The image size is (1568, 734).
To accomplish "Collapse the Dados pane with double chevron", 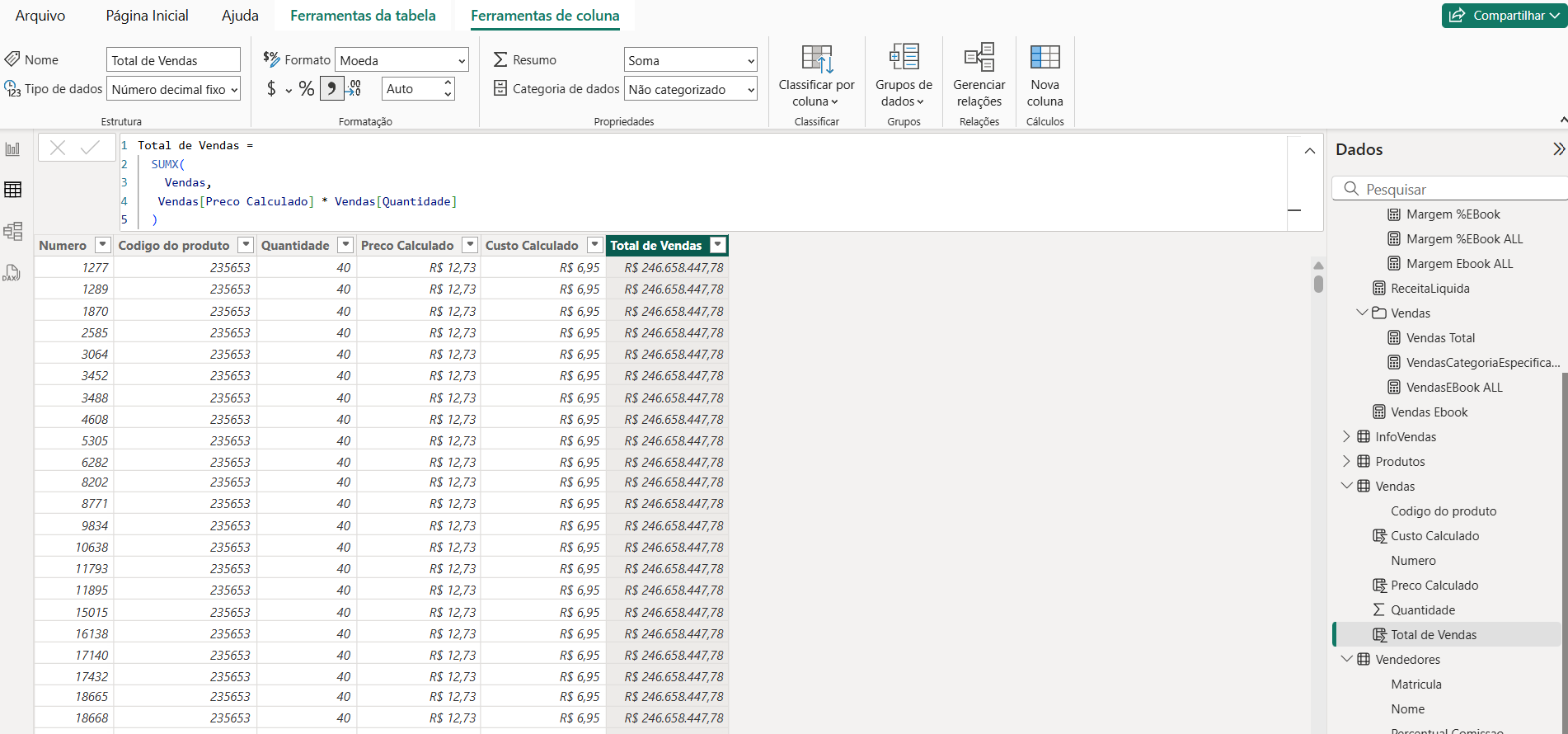I will tap(1558, 149).
